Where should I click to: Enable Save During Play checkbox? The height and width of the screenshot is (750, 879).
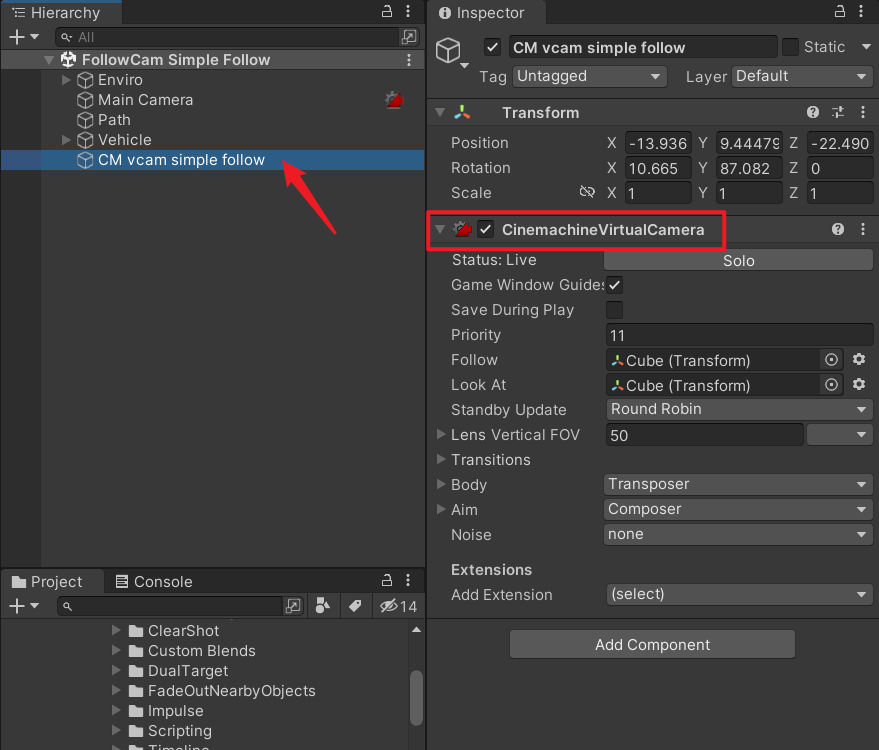pos(614,310)
